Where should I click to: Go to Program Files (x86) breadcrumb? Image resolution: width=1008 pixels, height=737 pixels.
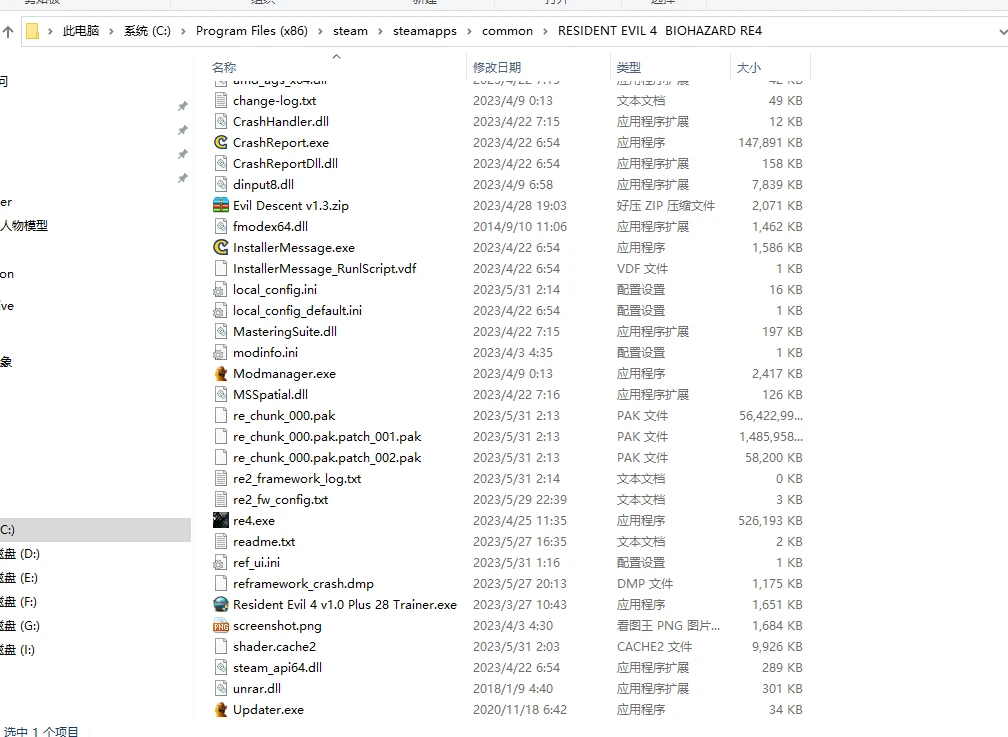(x=252, y=31)
